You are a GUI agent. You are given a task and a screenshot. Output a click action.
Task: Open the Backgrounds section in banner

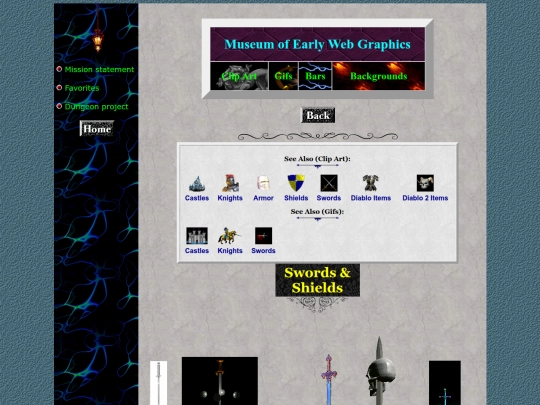(x=379, y=76)
